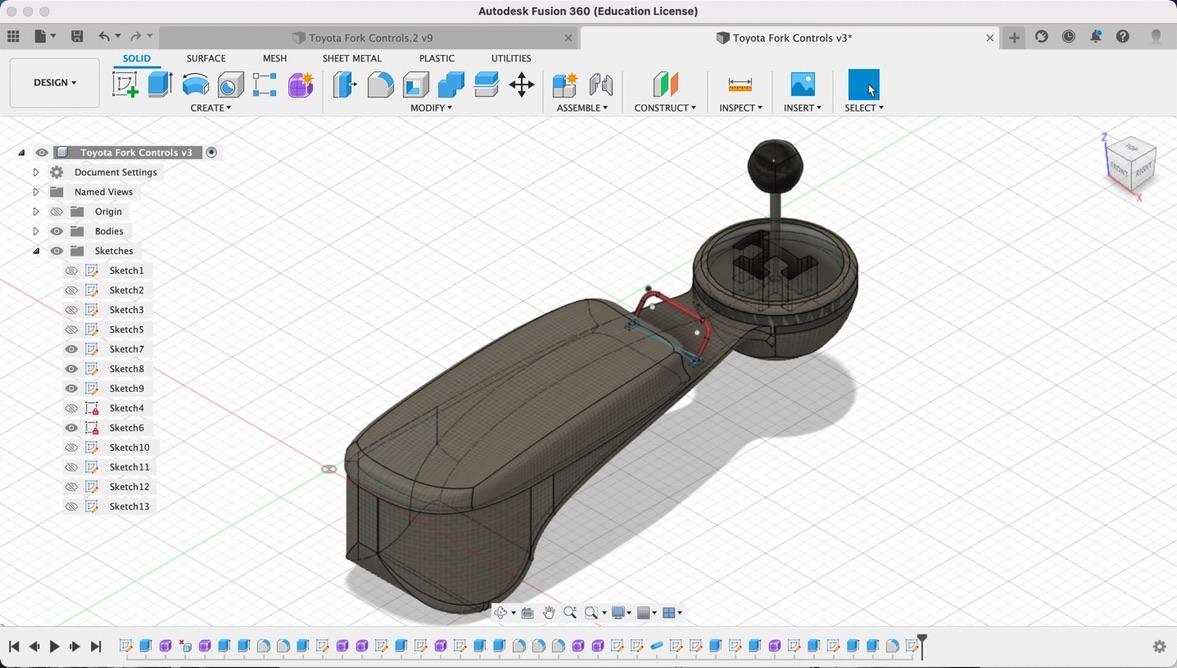
Task: Click the Create Sketch tool icon
Action: 125,84
